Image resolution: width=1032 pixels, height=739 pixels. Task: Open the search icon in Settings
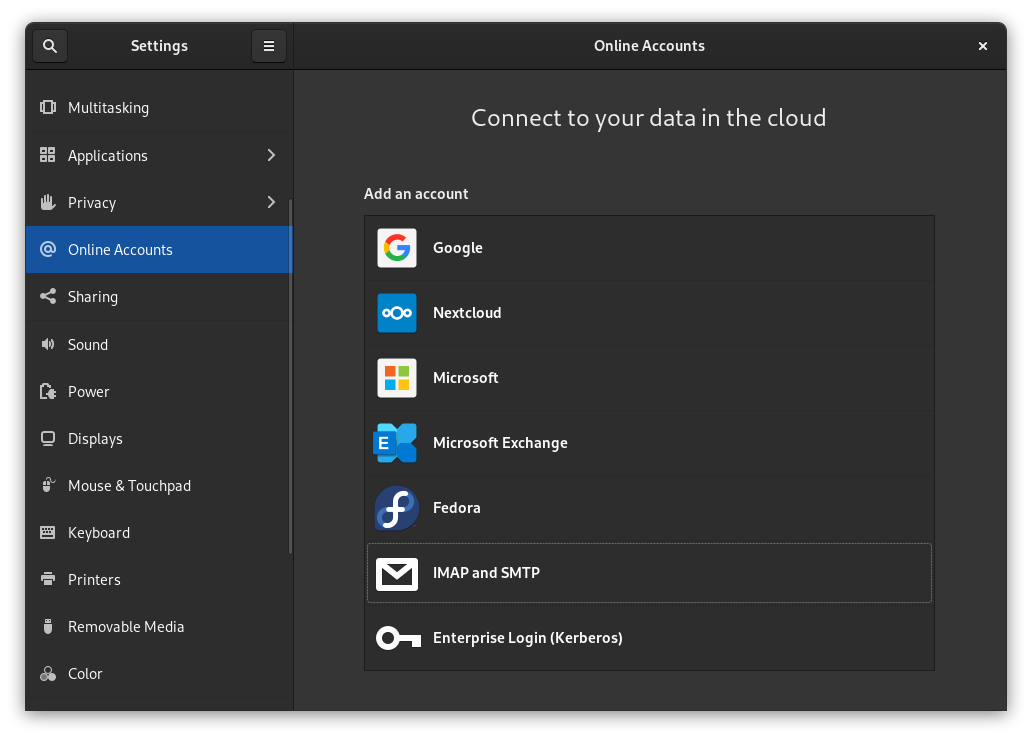pos(49,45)
